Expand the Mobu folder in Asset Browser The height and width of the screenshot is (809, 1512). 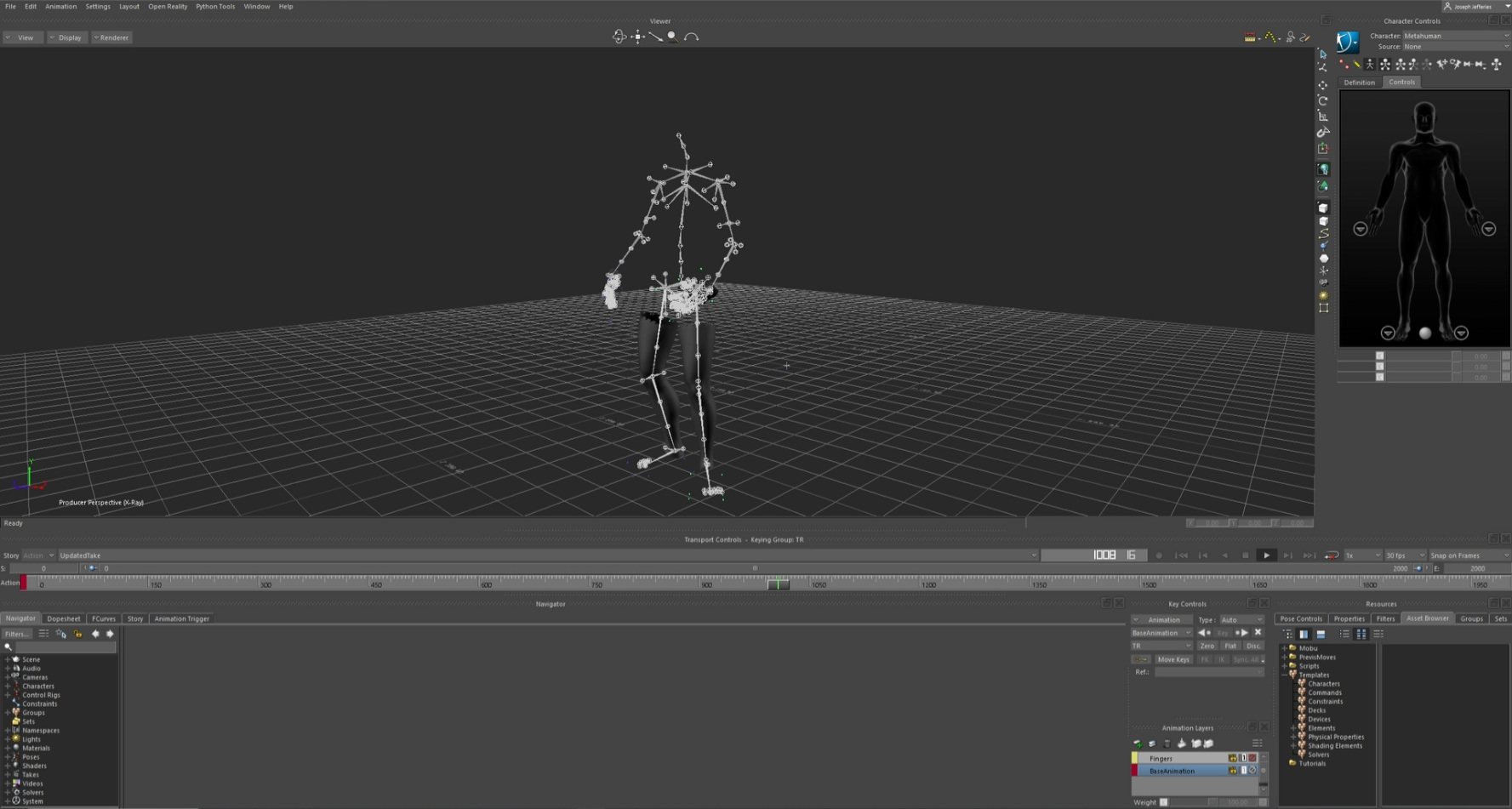tap(1285, 648)
